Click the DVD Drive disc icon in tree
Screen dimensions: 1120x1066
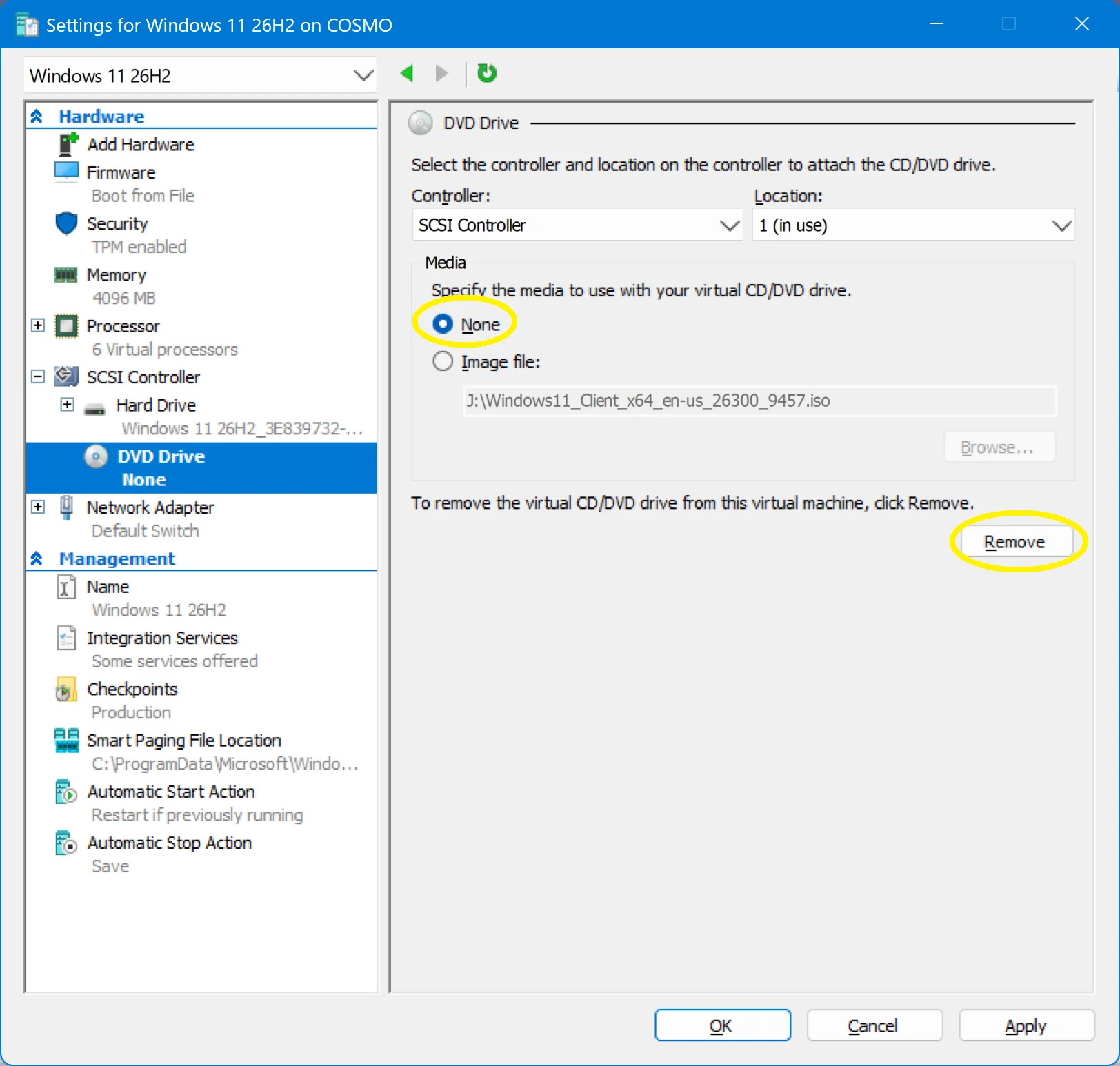pyautogui.click(x=96, y=456)
